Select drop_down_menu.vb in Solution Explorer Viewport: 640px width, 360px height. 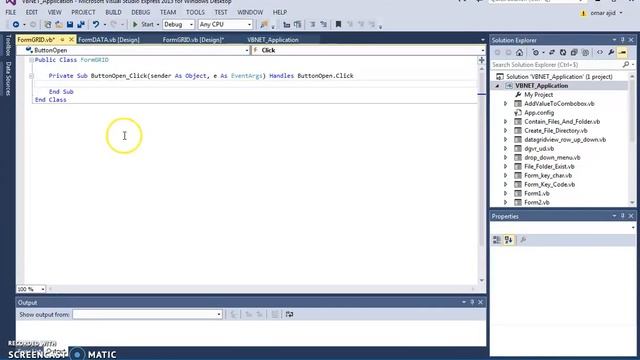coord(552,158)
